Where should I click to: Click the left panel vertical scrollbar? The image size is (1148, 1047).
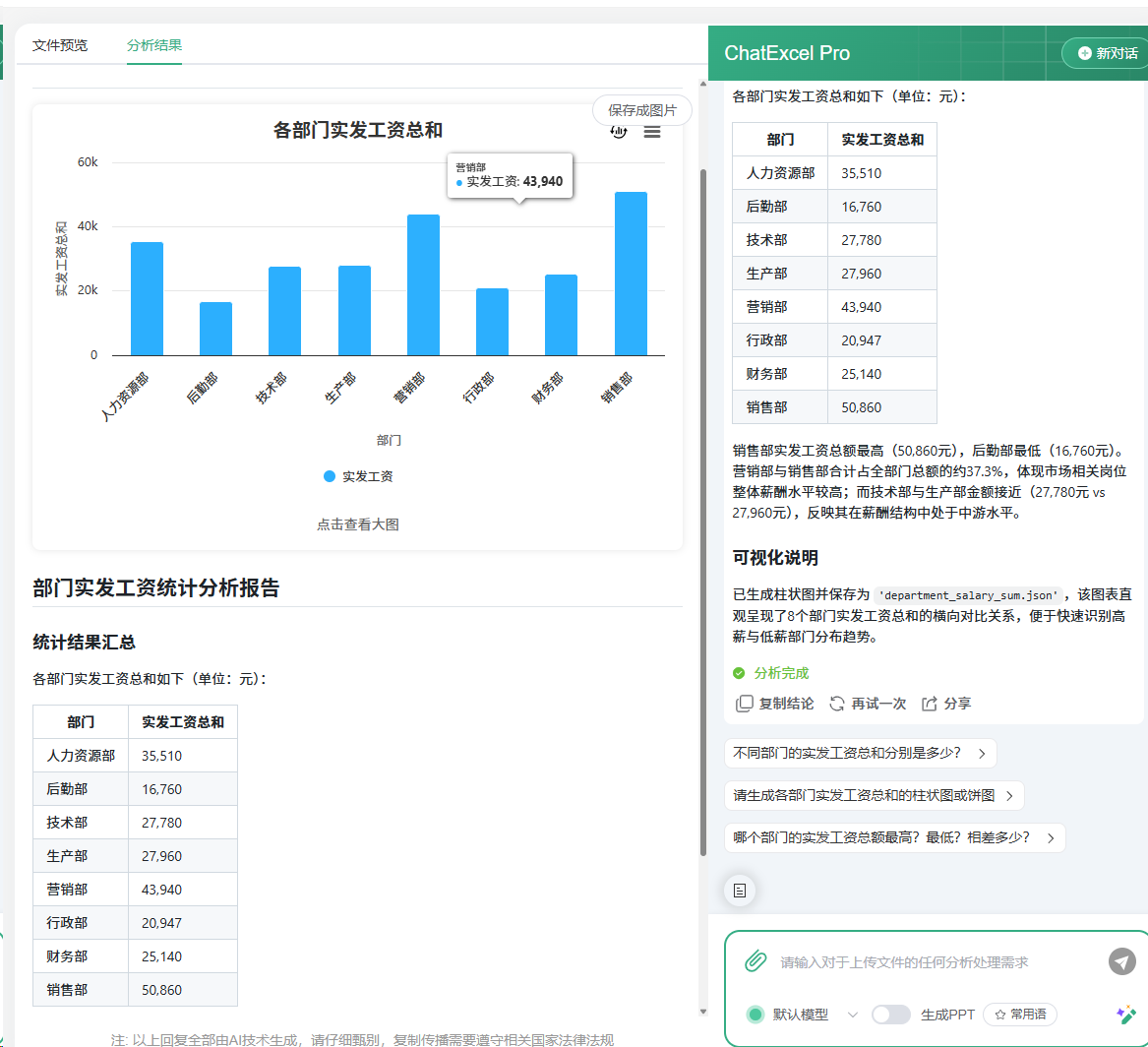tap(703, 513)
